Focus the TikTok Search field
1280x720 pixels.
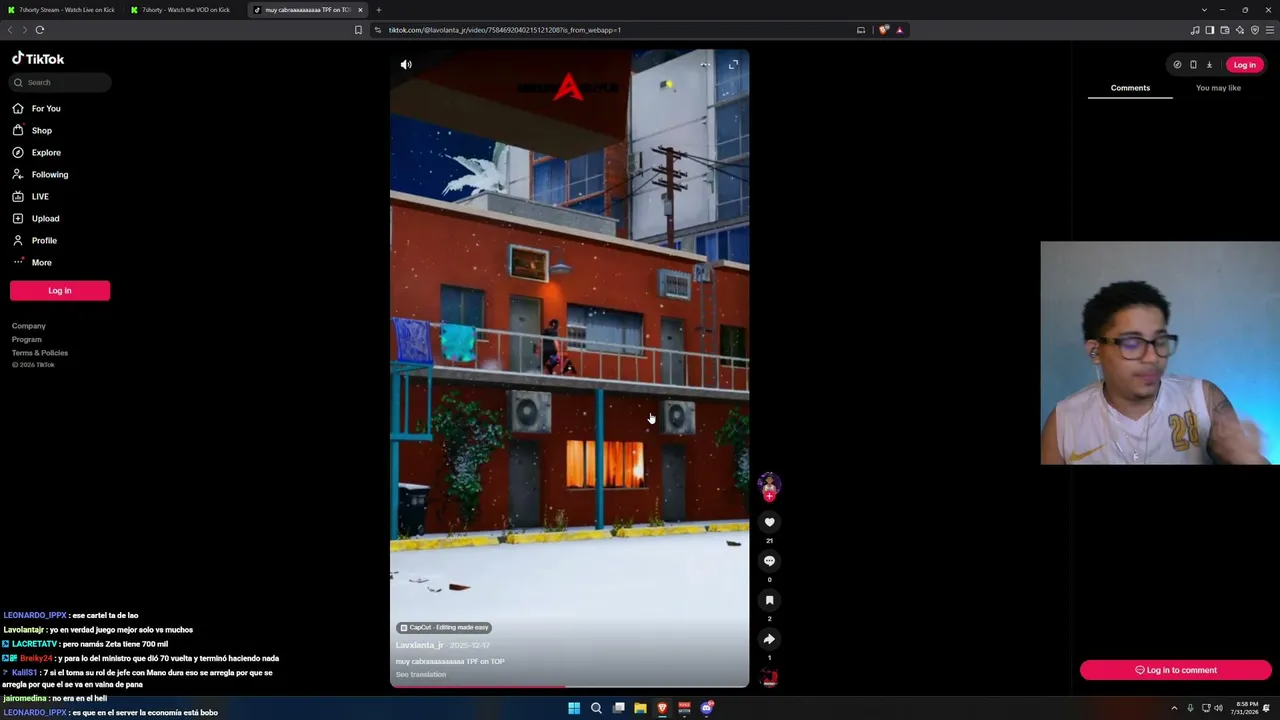61,82
